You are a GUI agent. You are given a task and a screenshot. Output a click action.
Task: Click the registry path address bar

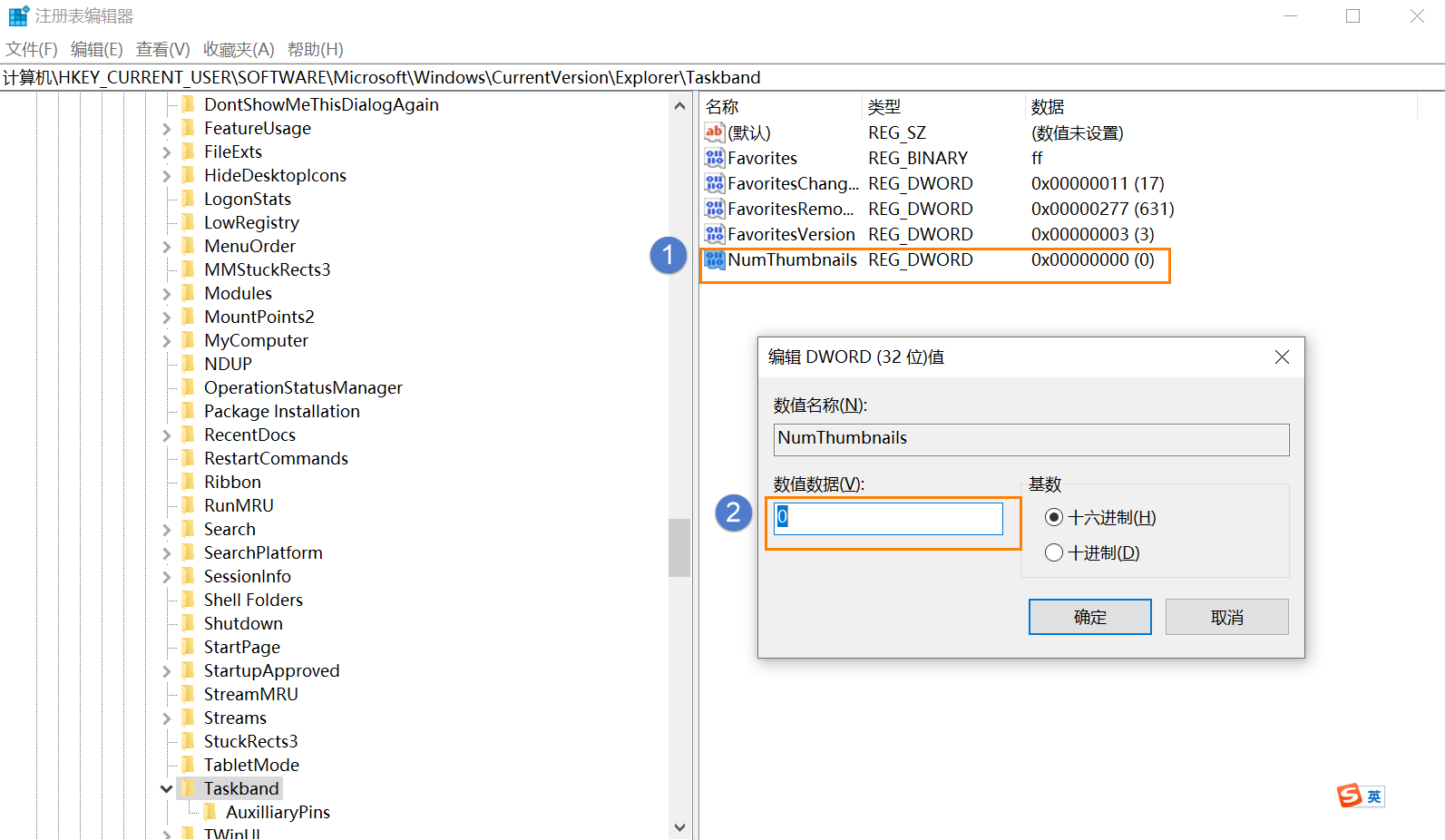pos(722,77)
